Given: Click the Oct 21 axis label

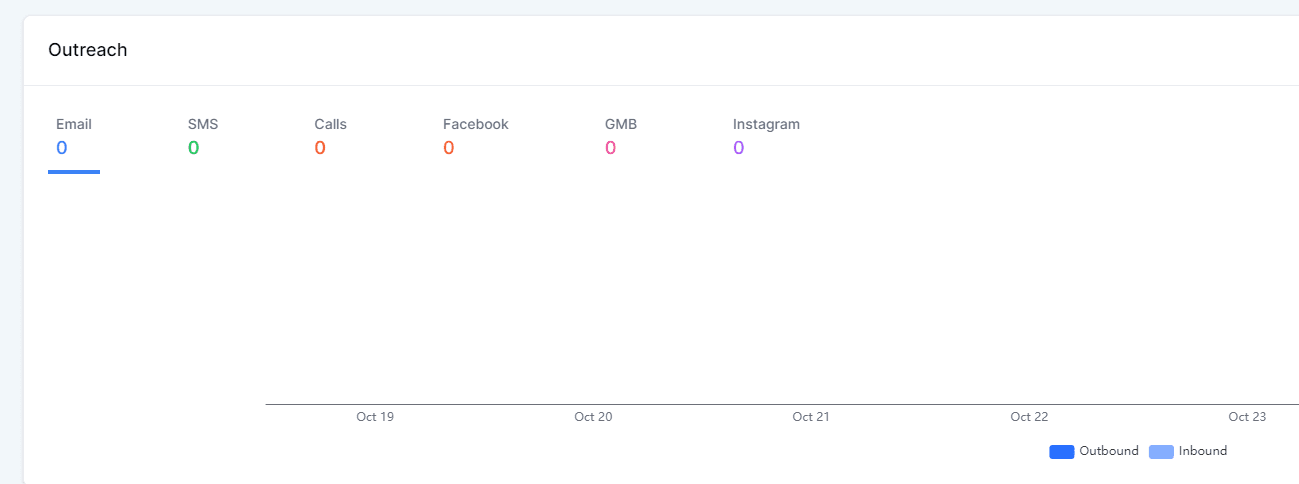Looking at the screenshot, I should click(811, 417).
